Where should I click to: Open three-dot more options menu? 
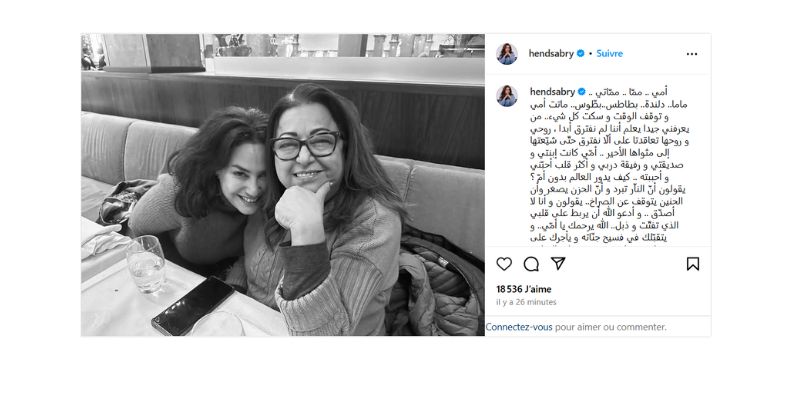(x=691, y=54)
